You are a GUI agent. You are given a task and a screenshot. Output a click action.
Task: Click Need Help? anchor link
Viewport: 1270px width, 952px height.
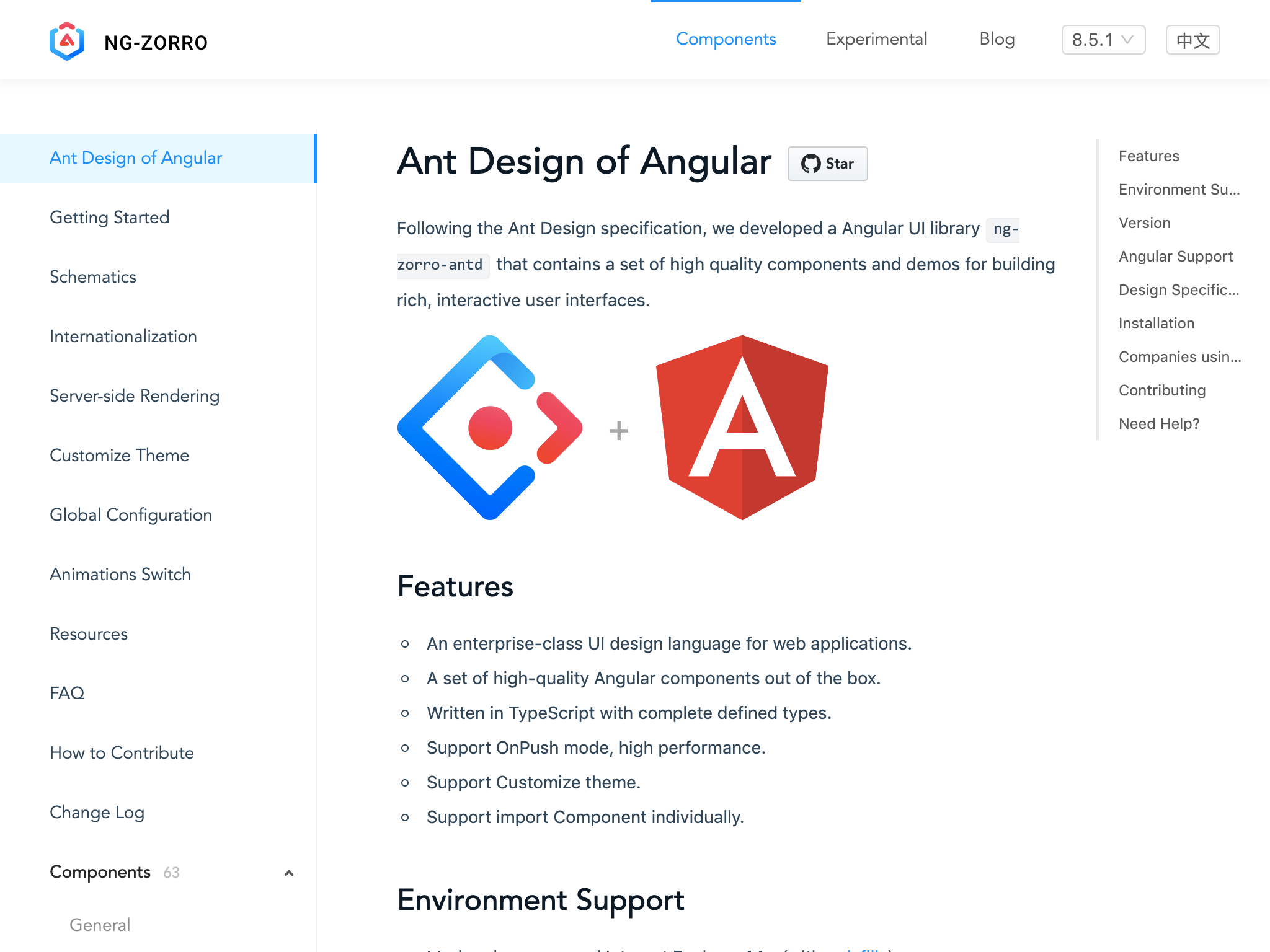coord(1160,423)
